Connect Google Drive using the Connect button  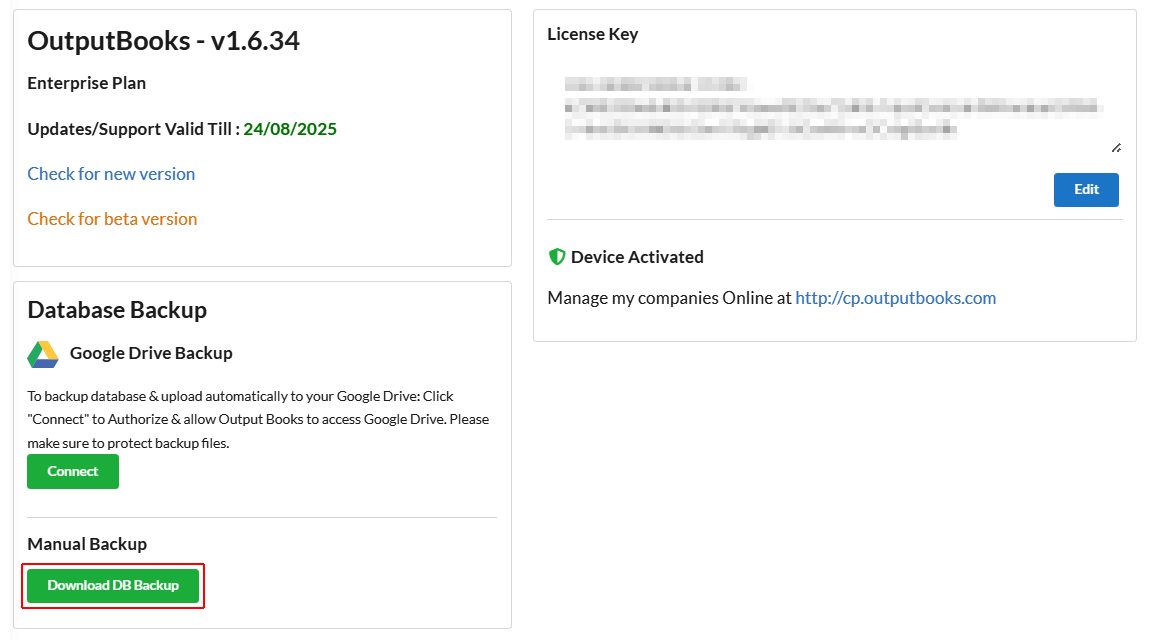[73, 472]
